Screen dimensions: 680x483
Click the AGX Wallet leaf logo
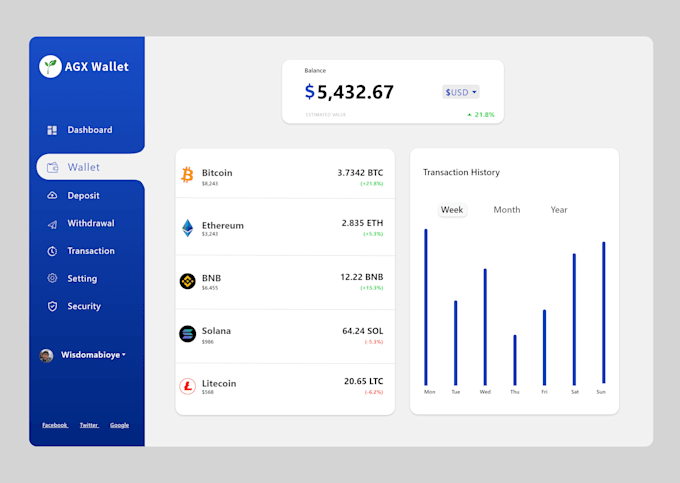(x=50, y=66)
